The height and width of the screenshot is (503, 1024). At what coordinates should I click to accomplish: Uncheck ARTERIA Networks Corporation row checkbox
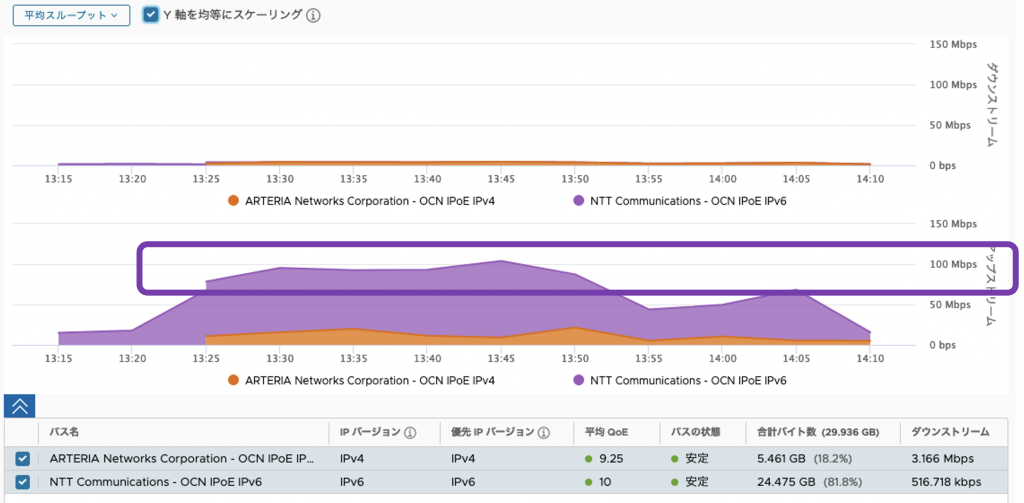coord(22,459)
